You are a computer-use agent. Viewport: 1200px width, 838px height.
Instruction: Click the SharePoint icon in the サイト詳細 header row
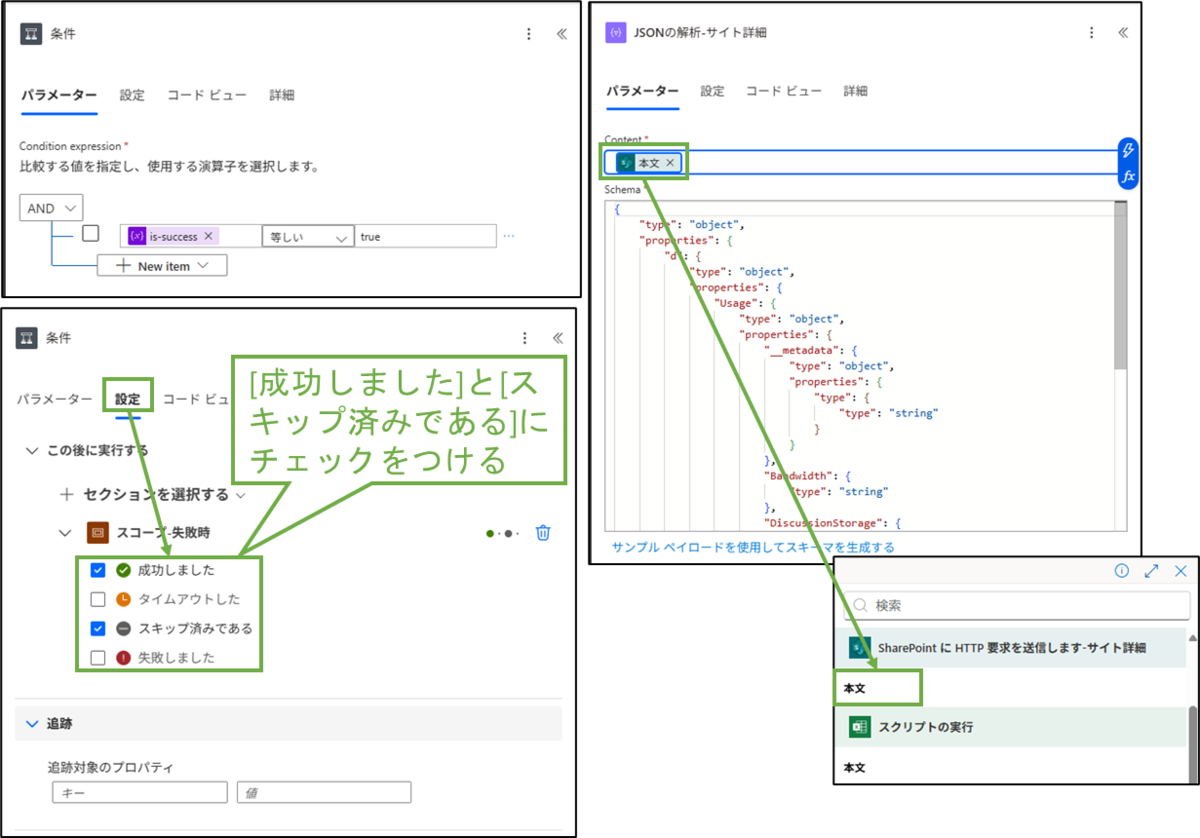(x=860, y=648)
